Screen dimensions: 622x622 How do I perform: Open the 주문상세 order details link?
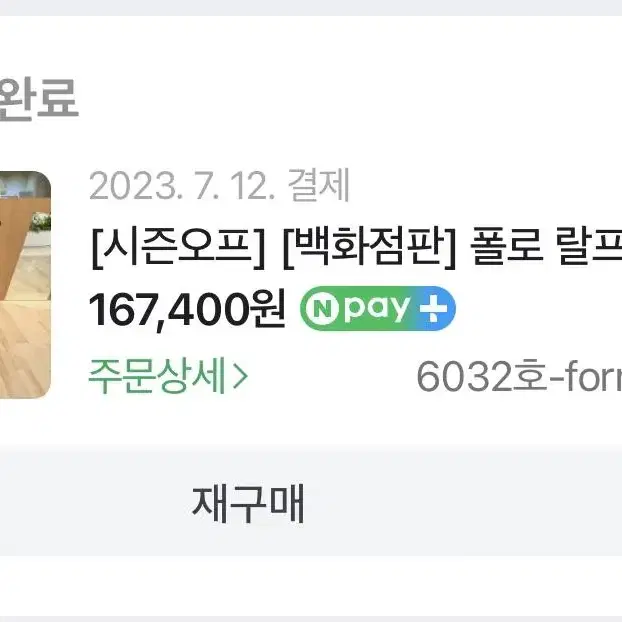pyautogui.click(x=168, y=375)
